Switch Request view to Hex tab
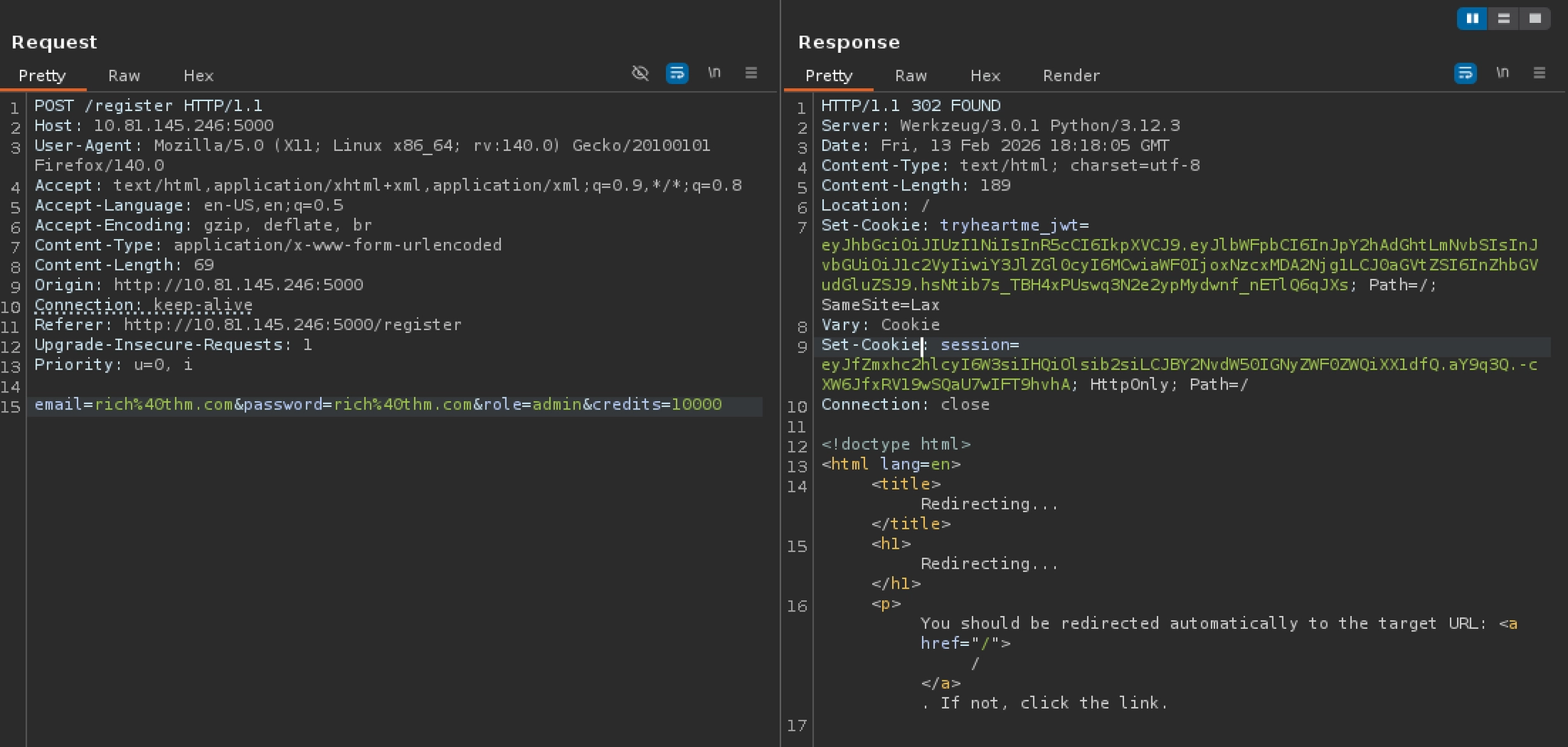This screenshot has width=1568, height=747. tap(198, 76)
